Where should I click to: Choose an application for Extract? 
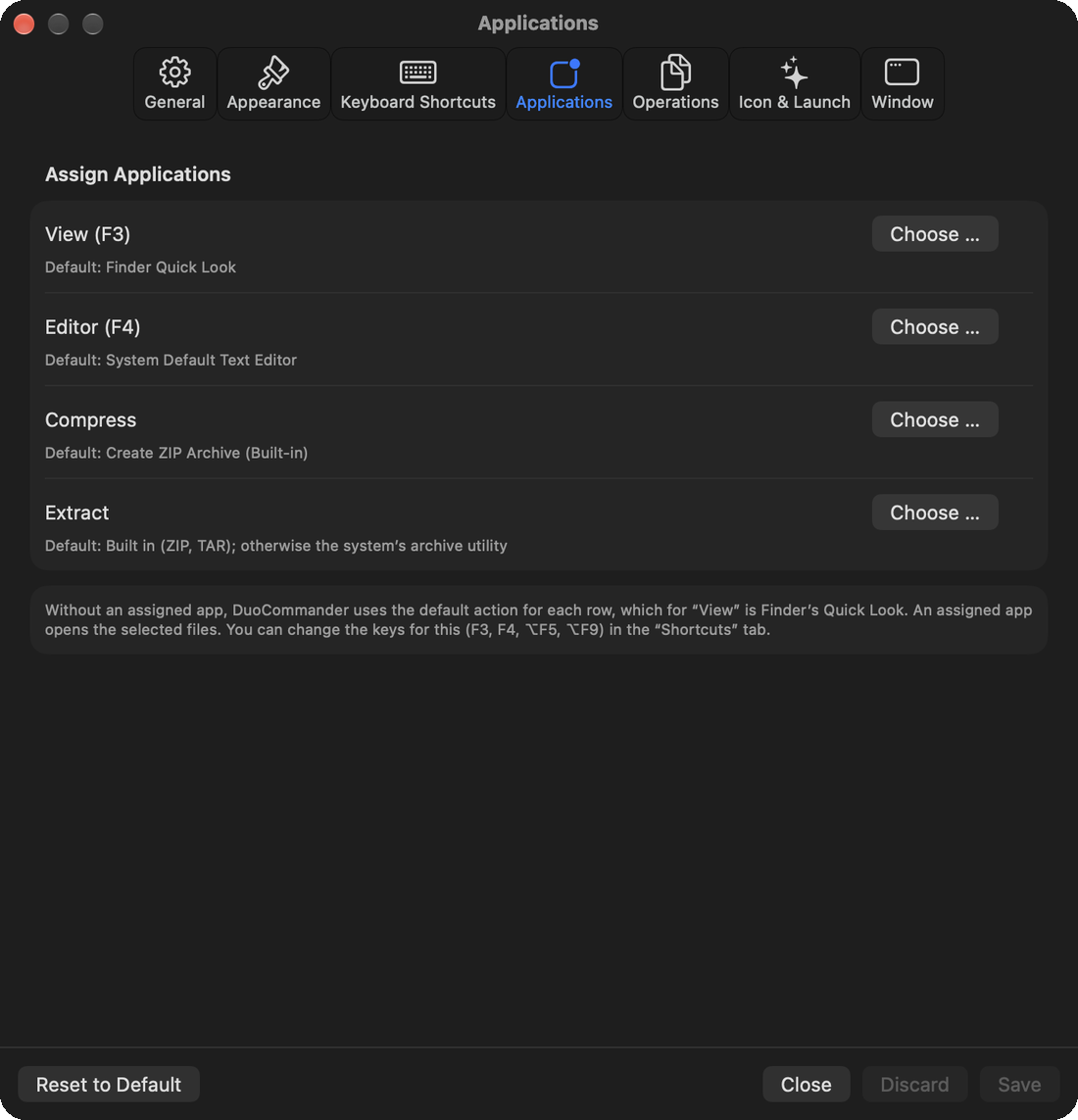click(934, 512)
